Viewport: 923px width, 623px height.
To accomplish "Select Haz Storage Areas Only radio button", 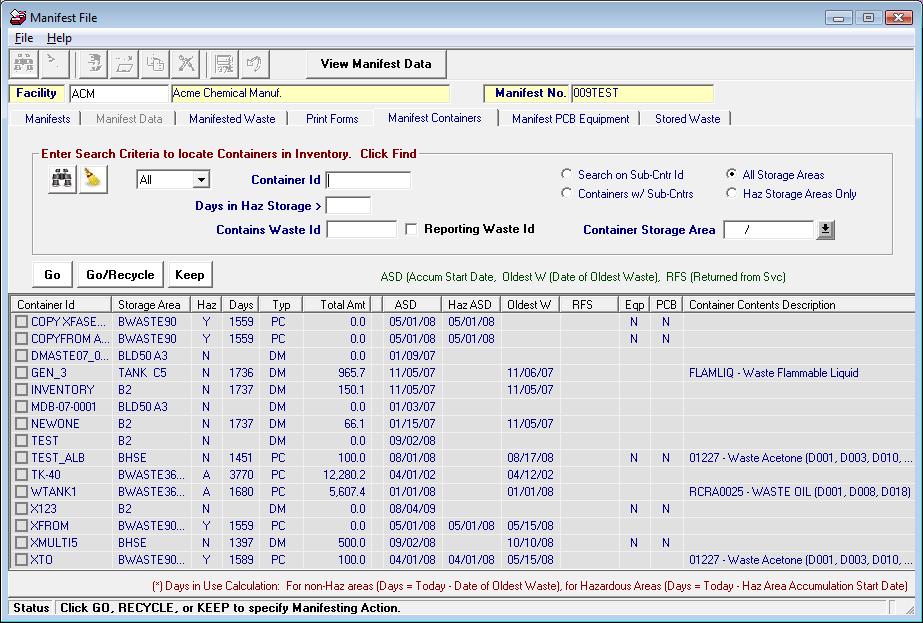I will [x=731, y=193].
